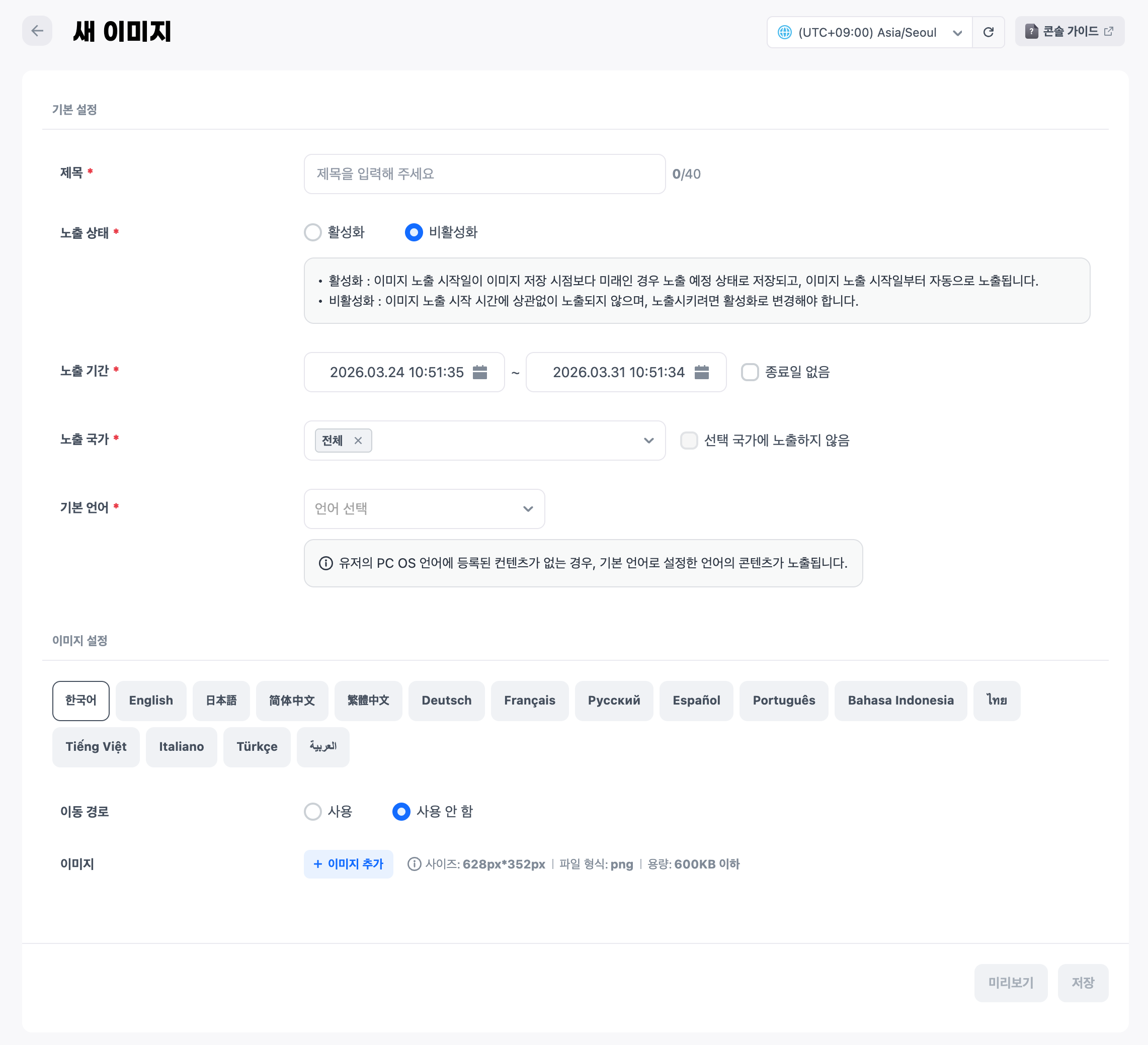This screenshot has height=1045, width=1148.
Task: Check the 종료일 없음 checkbox
Action: point(750,372)
